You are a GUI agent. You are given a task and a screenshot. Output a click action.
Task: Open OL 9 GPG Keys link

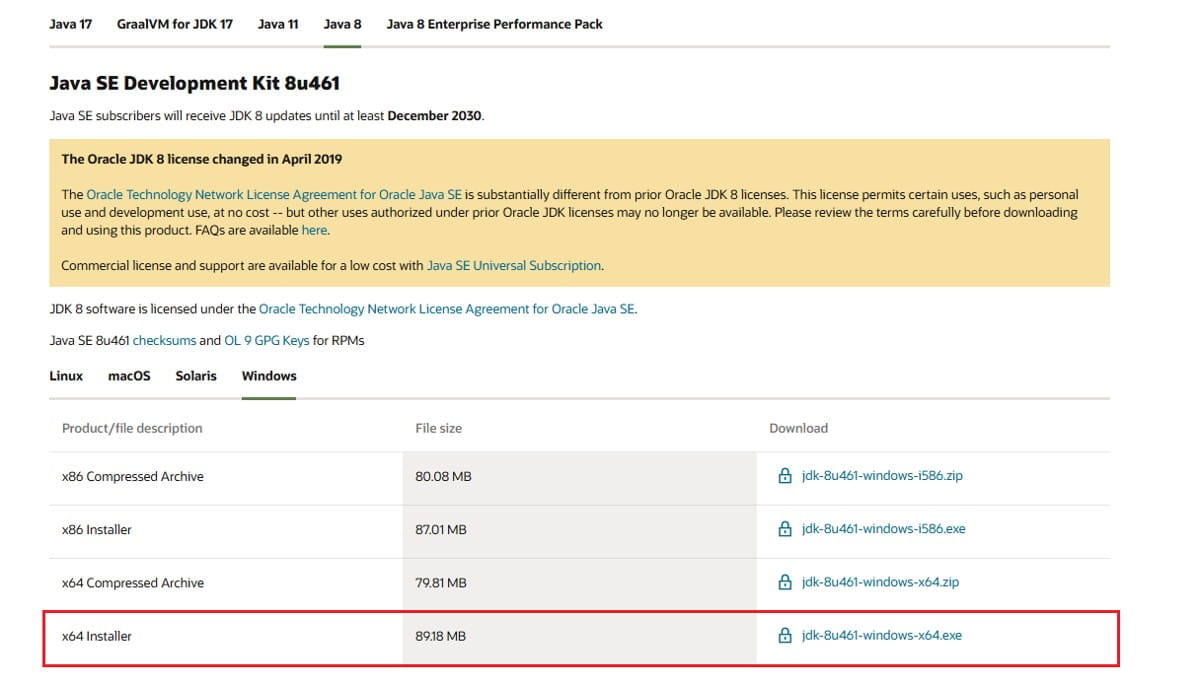[x=267, y=340]
